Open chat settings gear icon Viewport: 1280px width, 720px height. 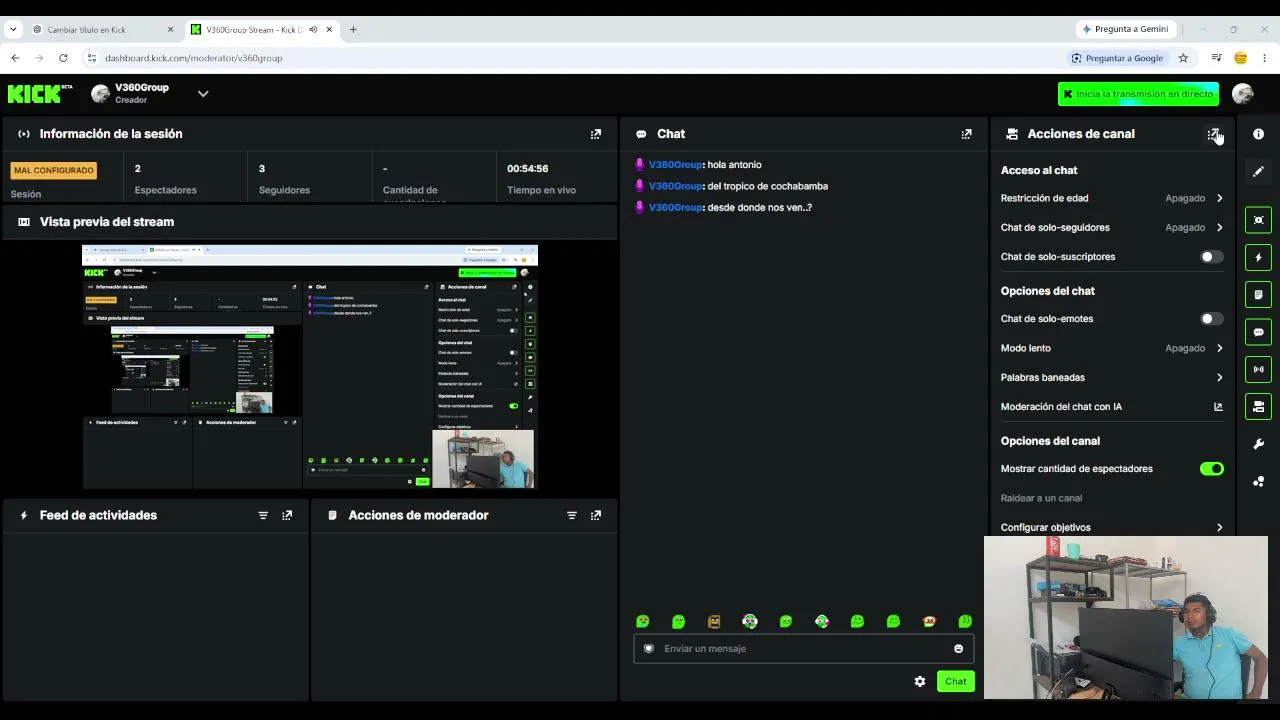(920, 681)
